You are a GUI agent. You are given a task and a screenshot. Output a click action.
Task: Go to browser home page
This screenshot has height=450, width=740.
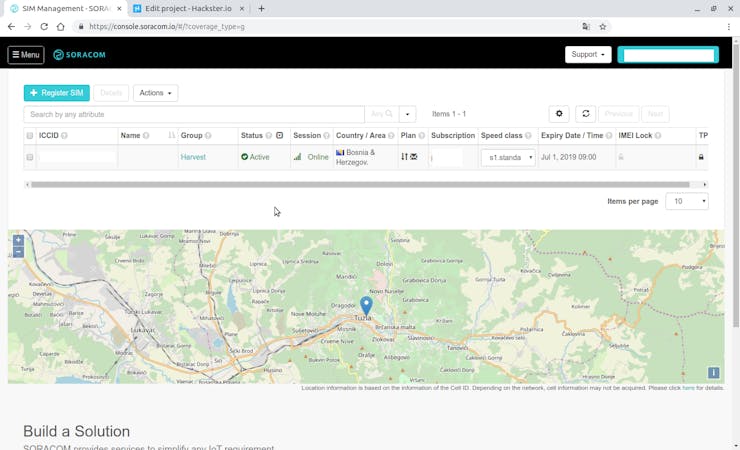pyautogui.click(x=60, y=26)
